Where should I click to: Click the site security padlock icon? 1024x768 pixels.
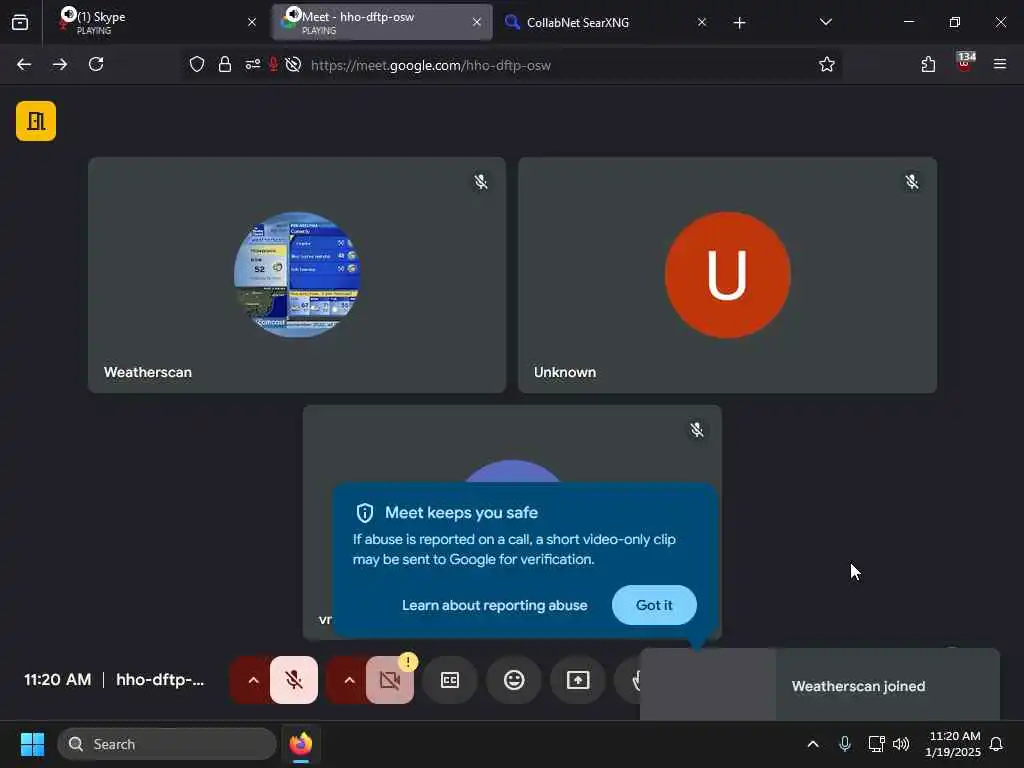coord(225,64)
